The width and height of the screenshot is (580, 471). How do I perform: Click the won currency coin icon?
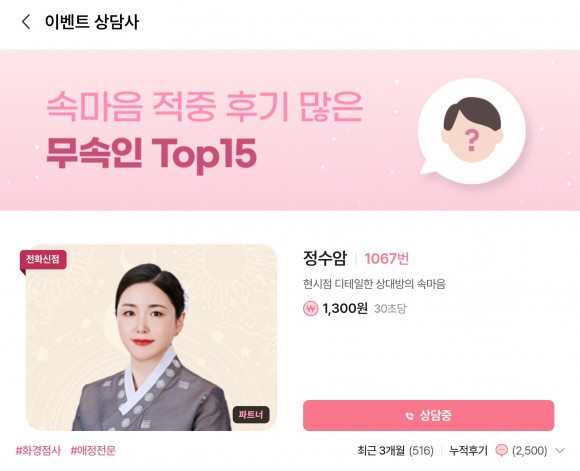tap(310, 308)
